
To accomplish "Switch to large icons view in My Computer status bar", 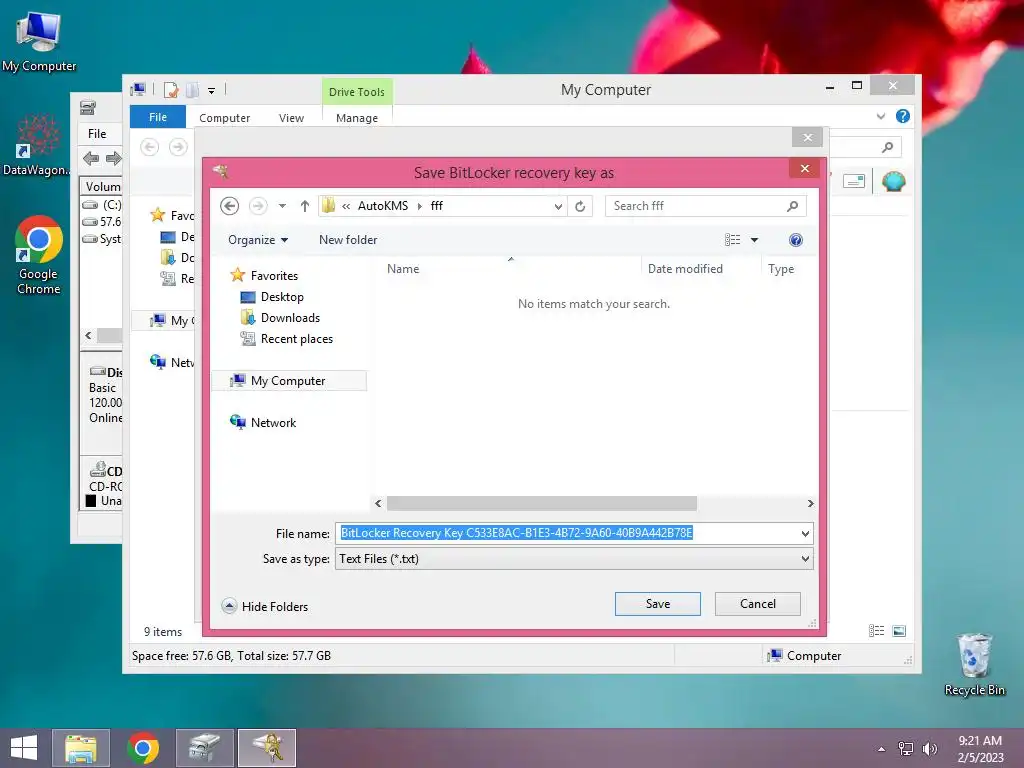I will pyautogui.click(x=899, y=631).
